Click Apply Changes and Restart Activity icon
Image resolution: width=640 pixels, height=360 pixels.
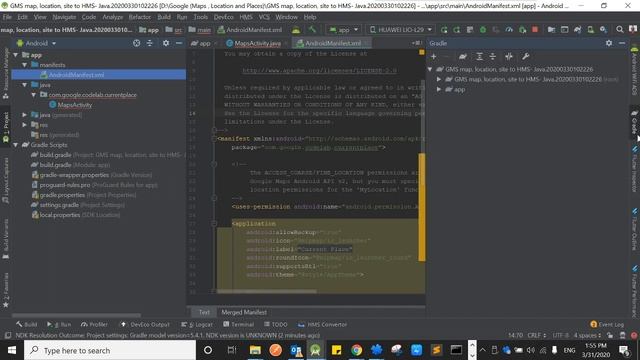pos(457,30)
